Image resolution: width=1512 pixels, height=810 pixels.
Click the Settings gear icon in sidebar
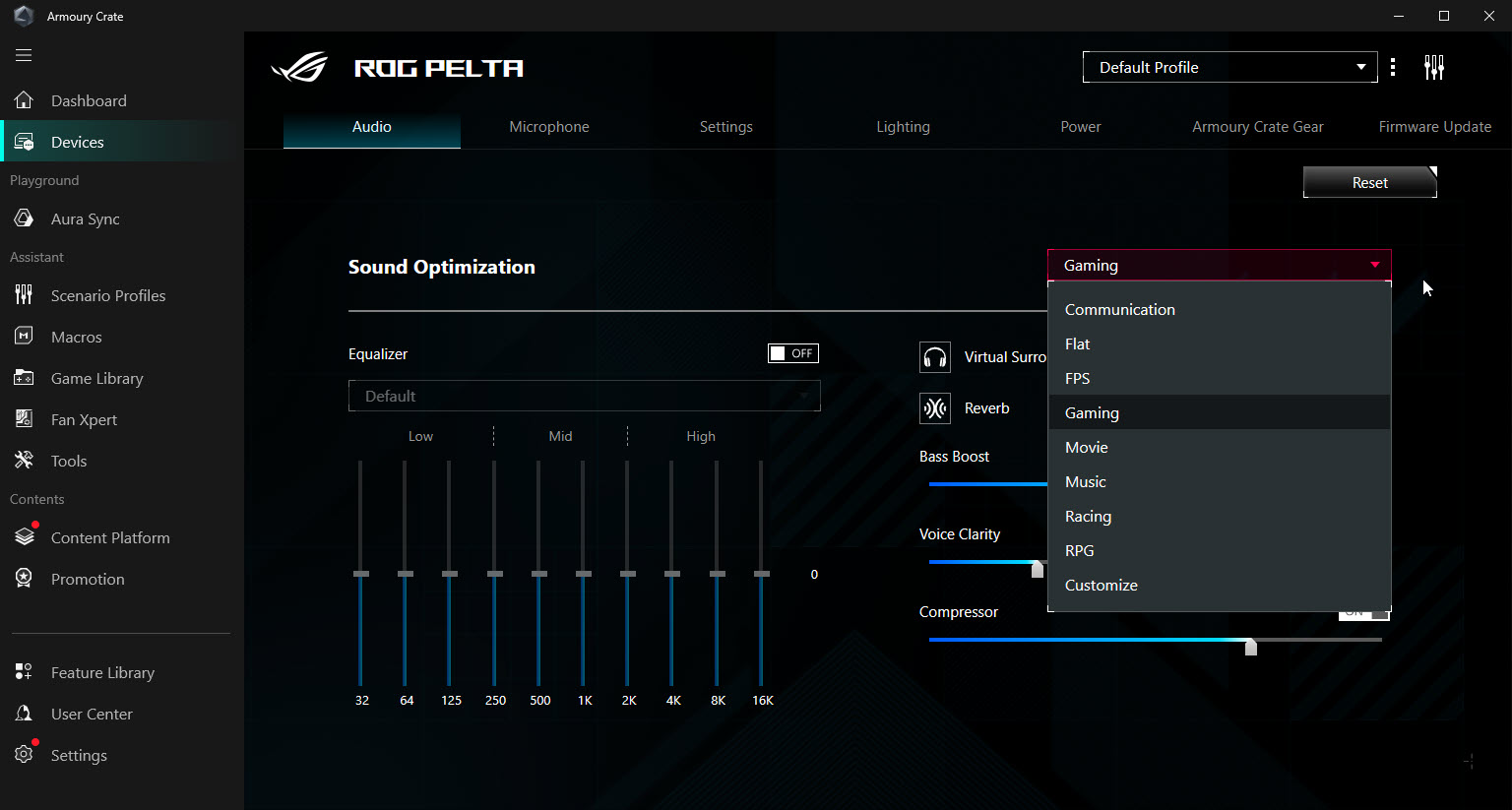(25, 755)
